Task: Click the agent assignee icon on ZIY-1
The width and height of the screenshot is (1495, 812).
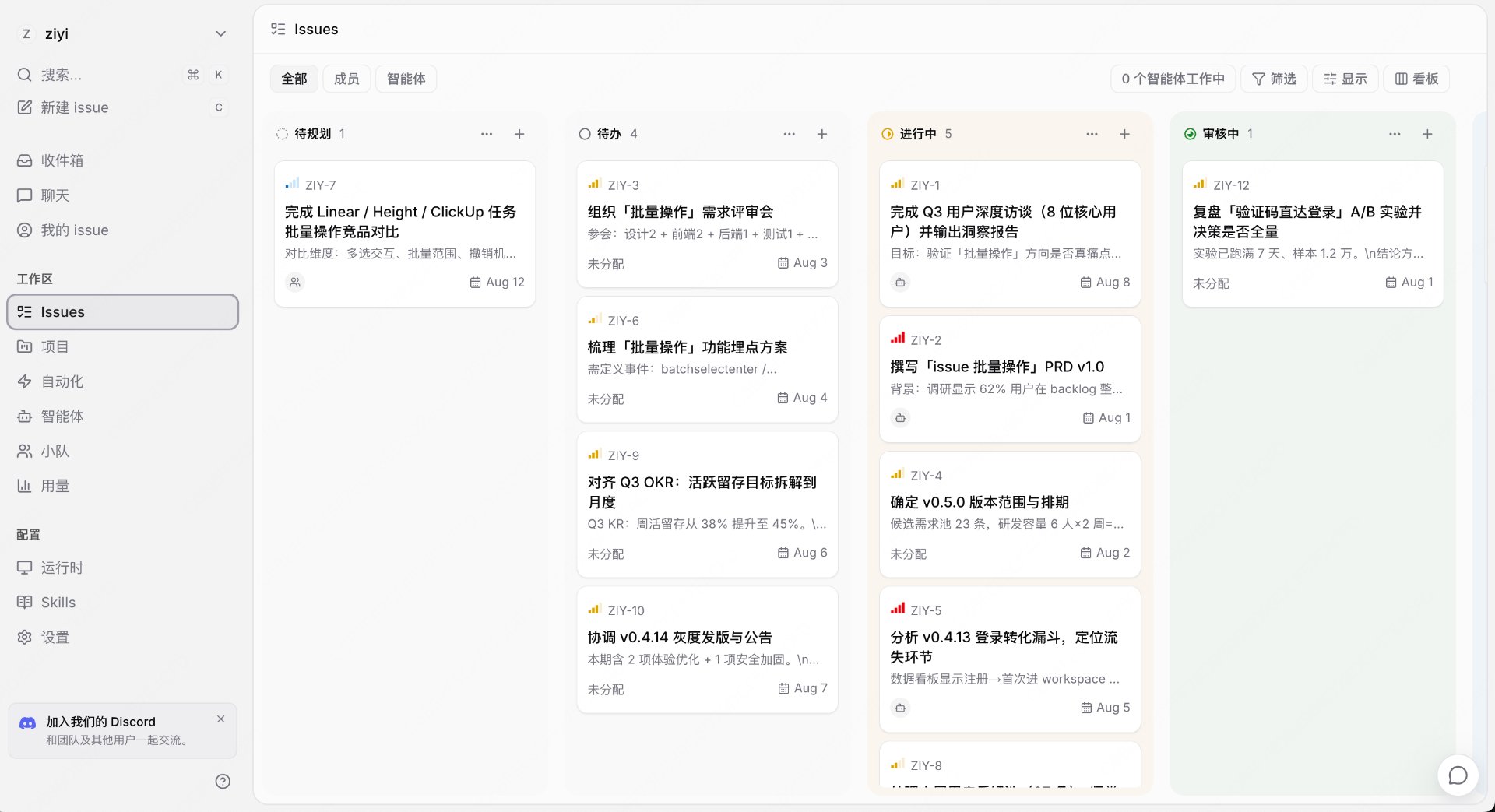Action: 900,283
